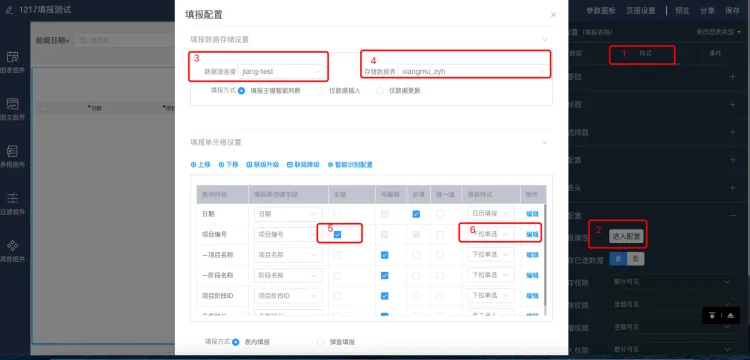Check 主键 checkbox in 日期 row
750x360 pixels.
[x=338, y=214]
